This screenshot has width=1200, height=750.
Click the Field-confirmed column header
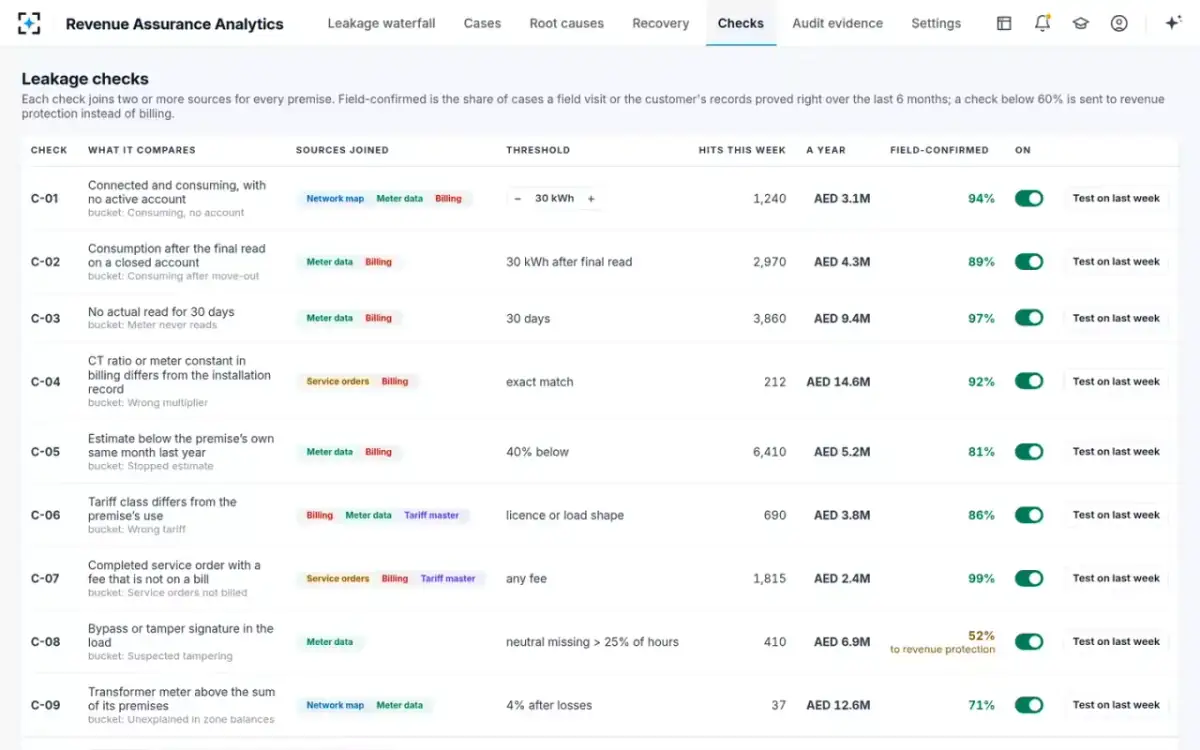tap(939, 150)
